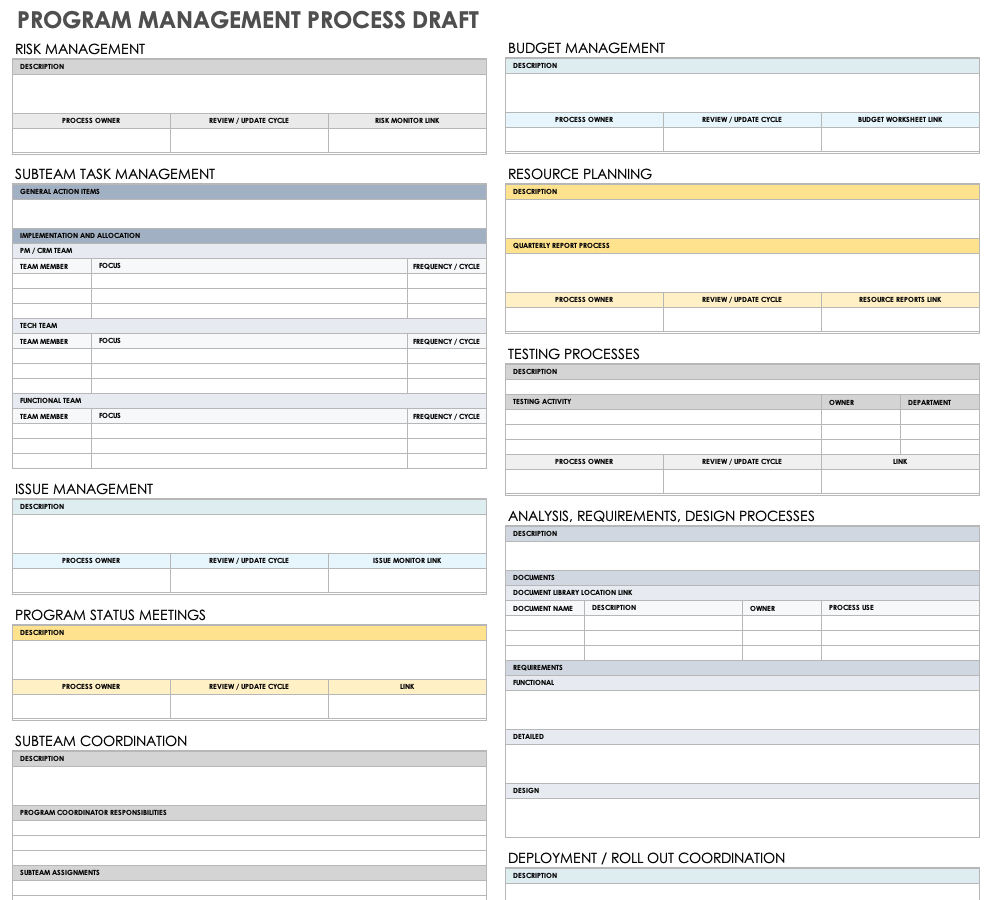Click the Department column header in Testing Processes

939,402
